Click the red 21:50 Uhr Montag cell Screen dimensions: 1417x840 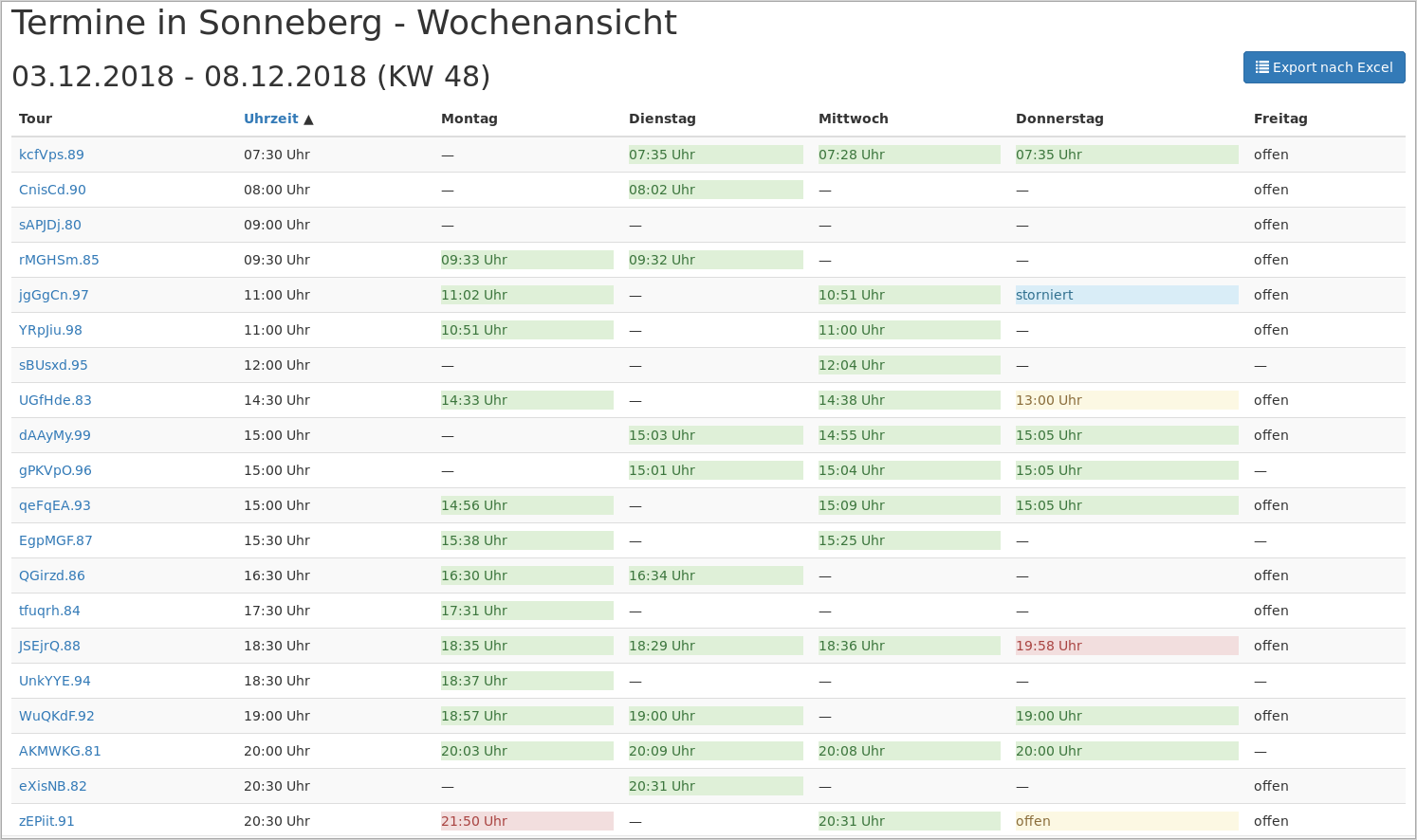coord(526,820)
